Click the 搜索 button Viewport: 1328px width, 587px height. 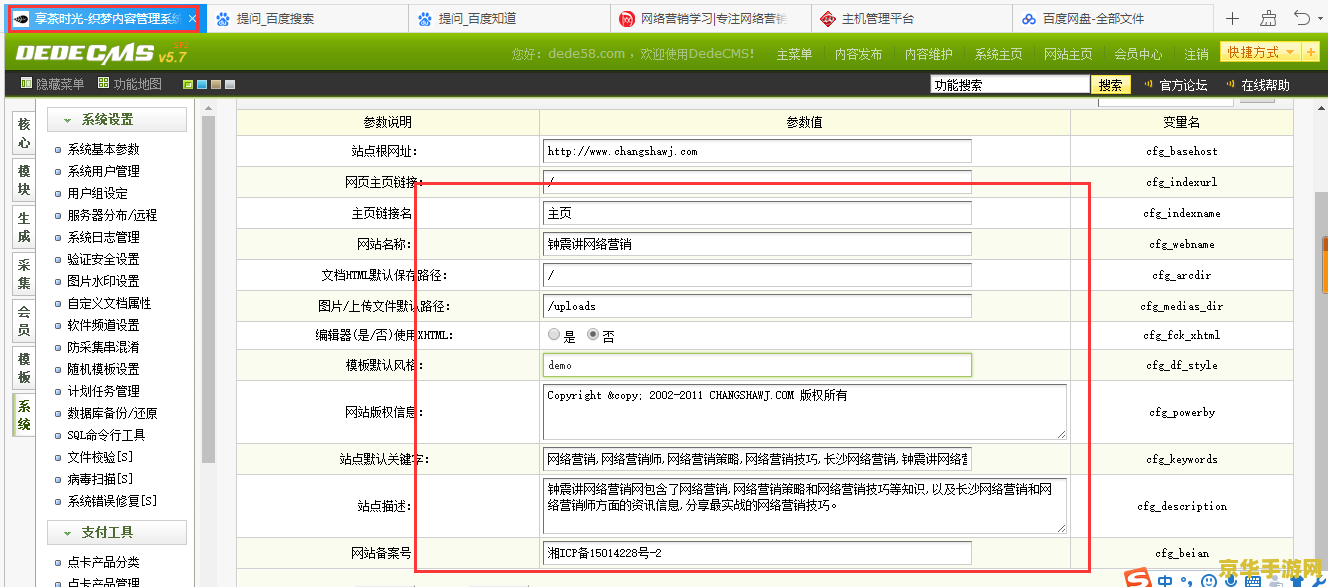[x=1111, y=85]
